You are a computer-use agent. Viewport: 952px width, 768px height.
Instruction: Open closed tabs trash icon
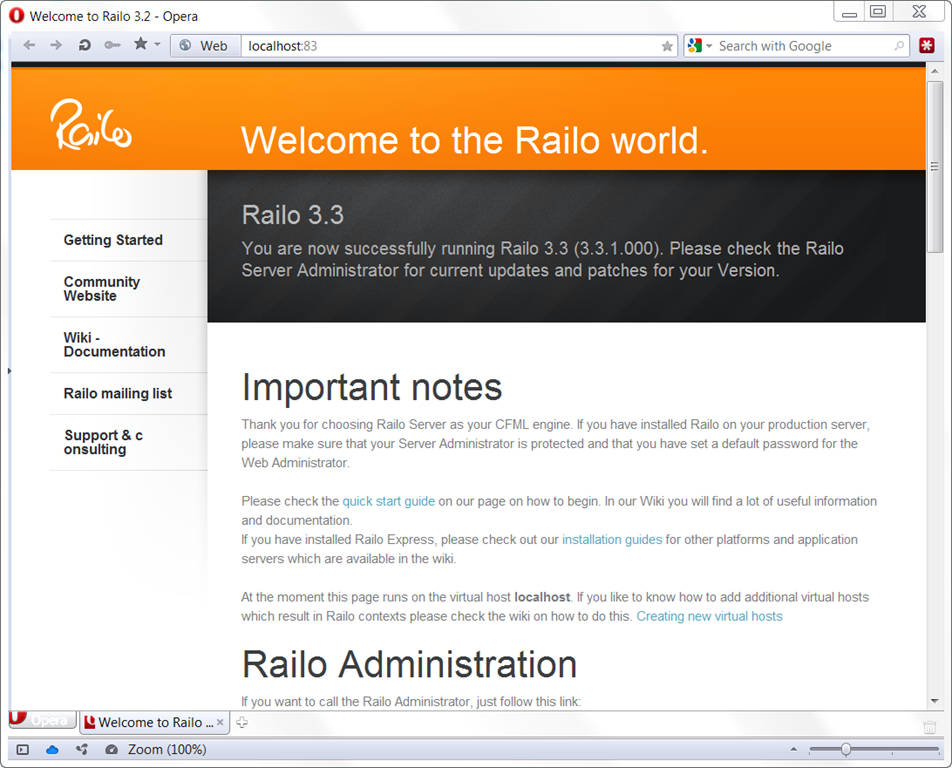pos(929,726)
